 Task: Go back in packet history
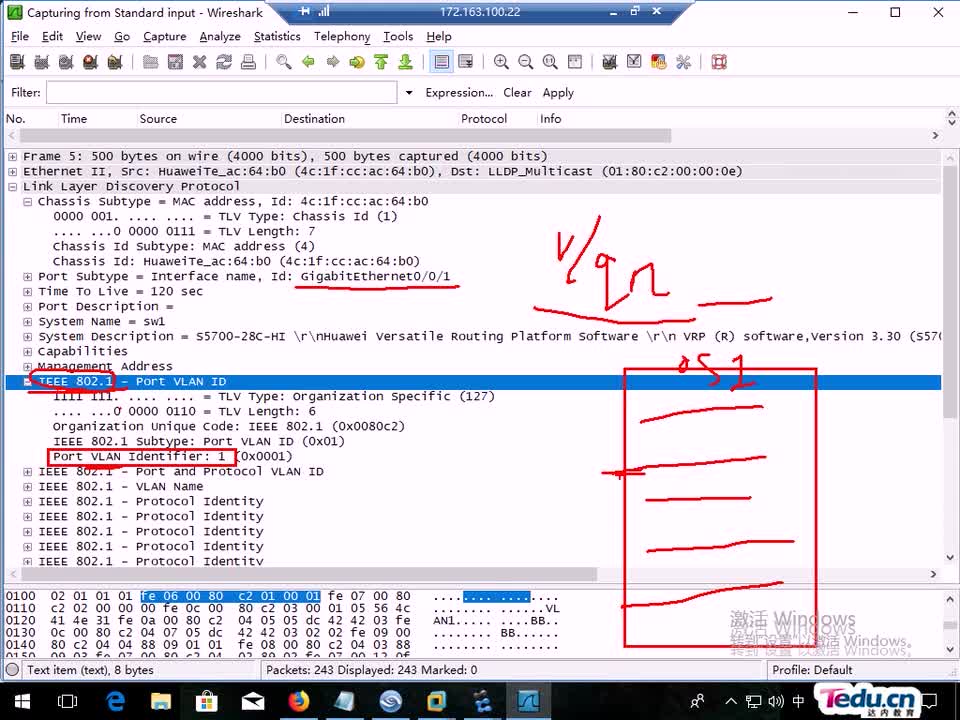pos(308,62)
